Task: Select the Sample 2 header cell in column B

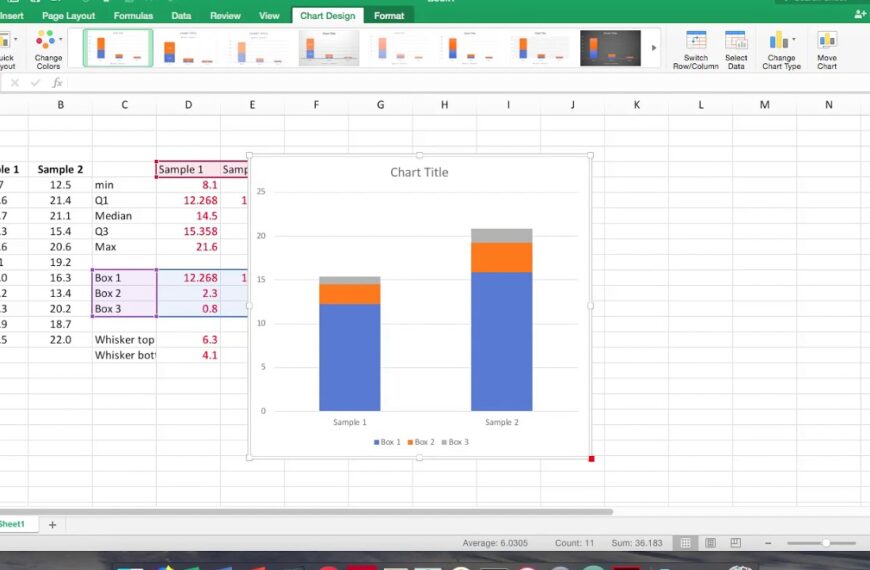Action: pyautogui.click(x=60, y=169)
